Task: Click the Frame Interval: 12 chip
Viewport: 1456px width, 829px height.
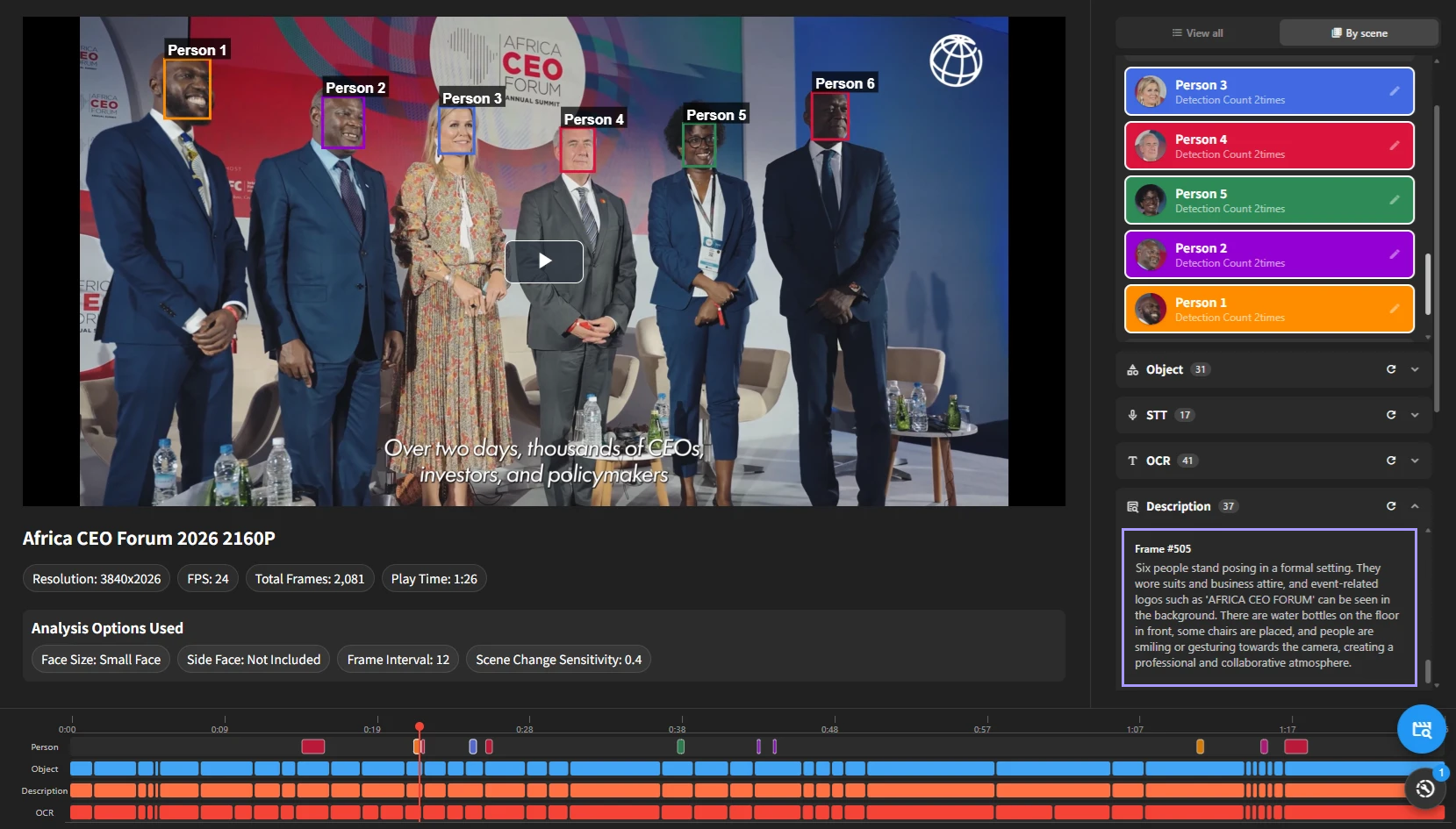Action: 398,660
